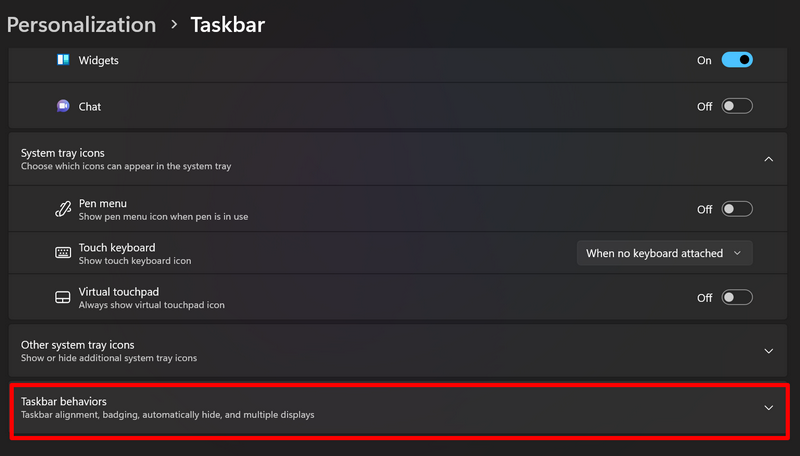Screen dimensions: 800x456
Task: Enable the Virtual touchpad toggle
Action: (x=737, y=297)
